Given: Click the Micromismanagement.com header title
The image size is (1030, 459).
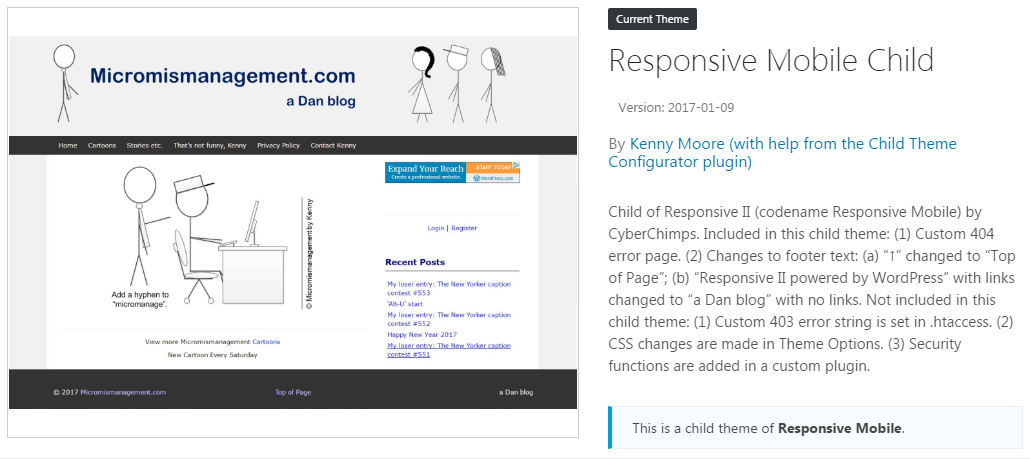Looking at the screenshot, I should point(223,76).
